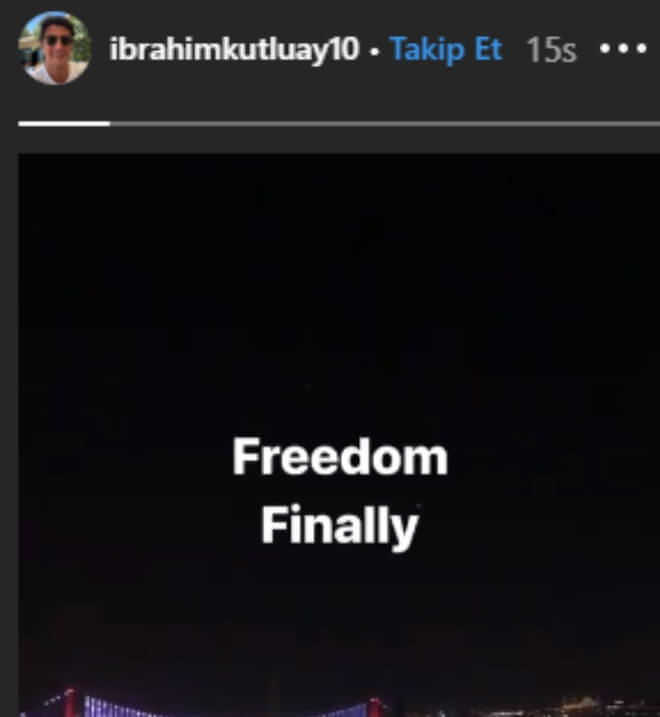Open the three-dot more options menu
660x717 pixels.
623,48
